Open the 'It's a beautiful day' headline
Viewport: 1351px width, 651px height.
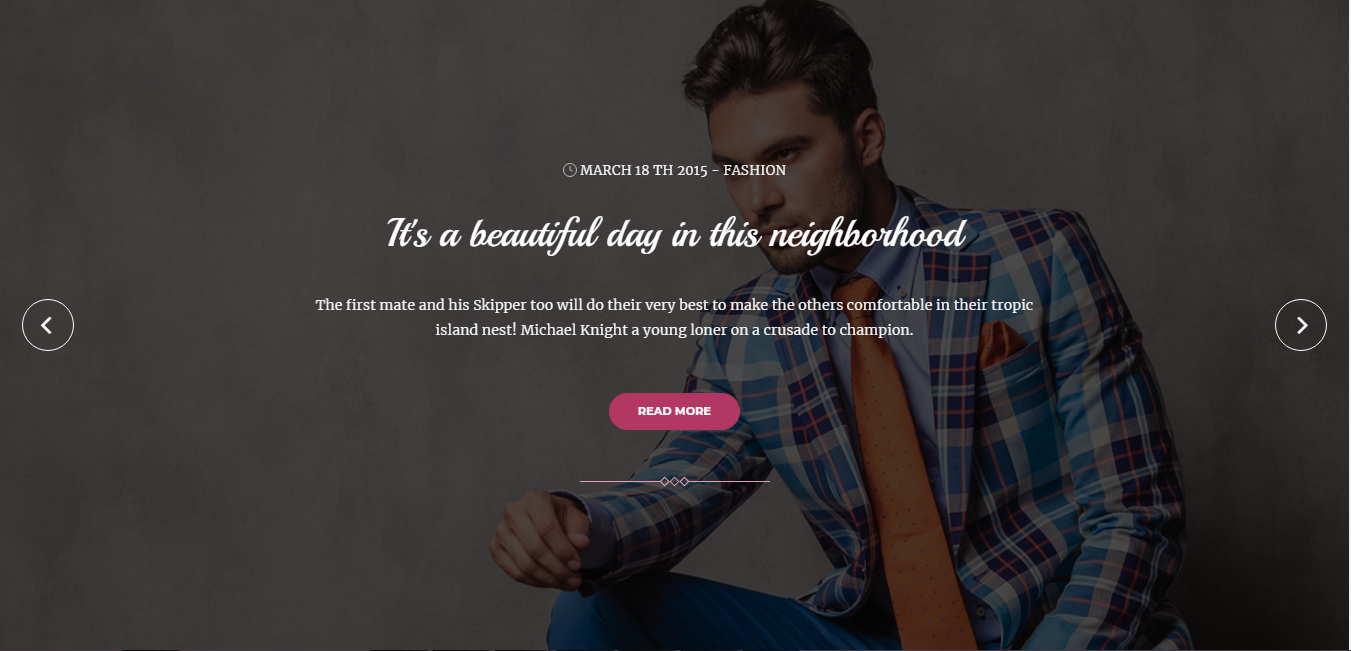click(x=676, y=236)
